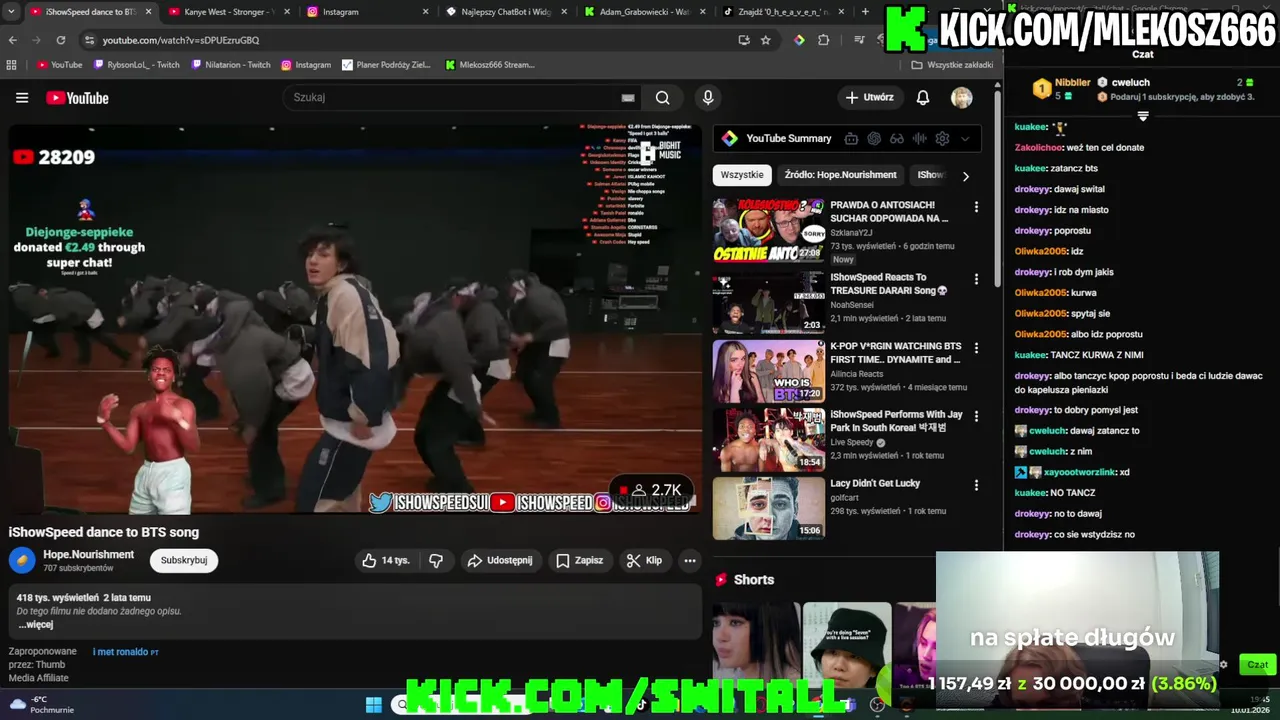This screenshot has height=720, width=1280.
Task: Reload the page
Action: pos(60,40)
